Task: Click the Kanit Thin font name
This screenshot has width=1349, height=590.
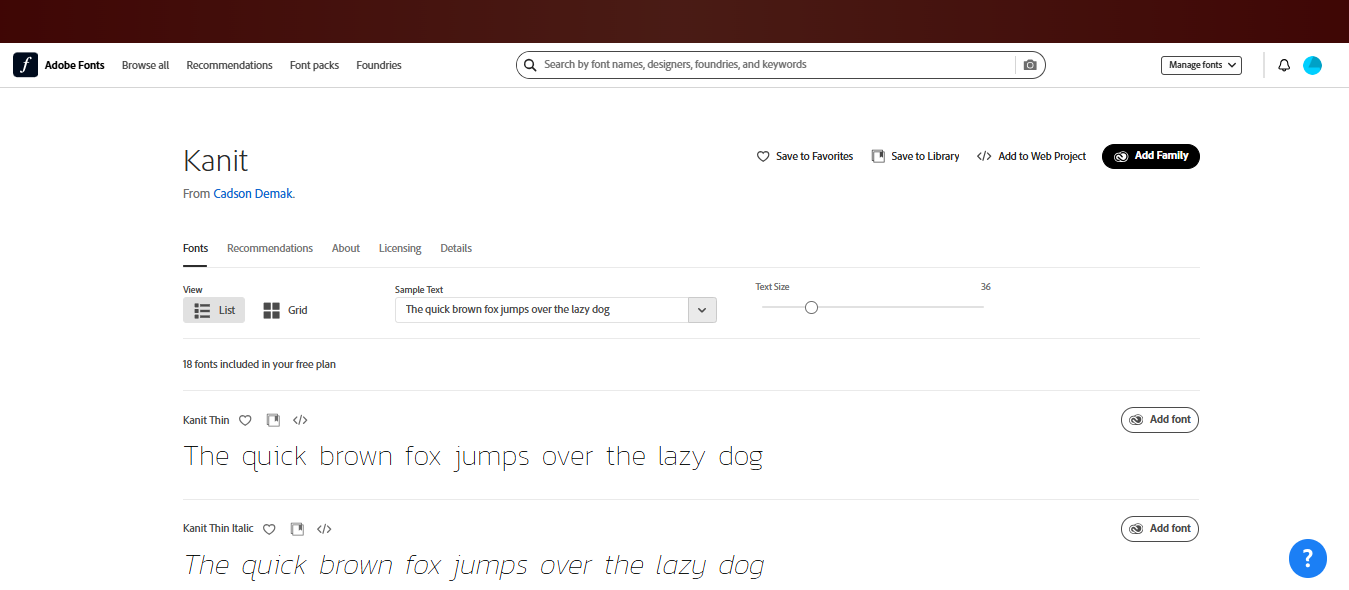Action: click(206, 420)
